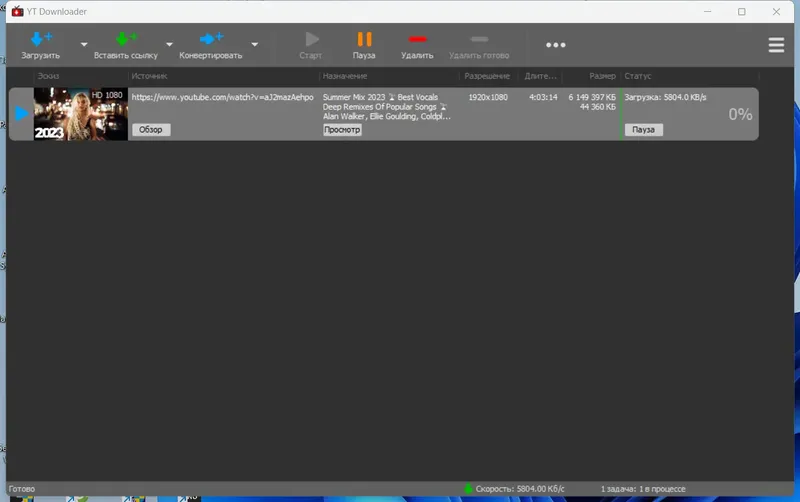Screen dimensions: 800x502
Task: Click the Summer Mix 2023 video thumbnail
Action: pyautogui.click(x=81, y=114)
